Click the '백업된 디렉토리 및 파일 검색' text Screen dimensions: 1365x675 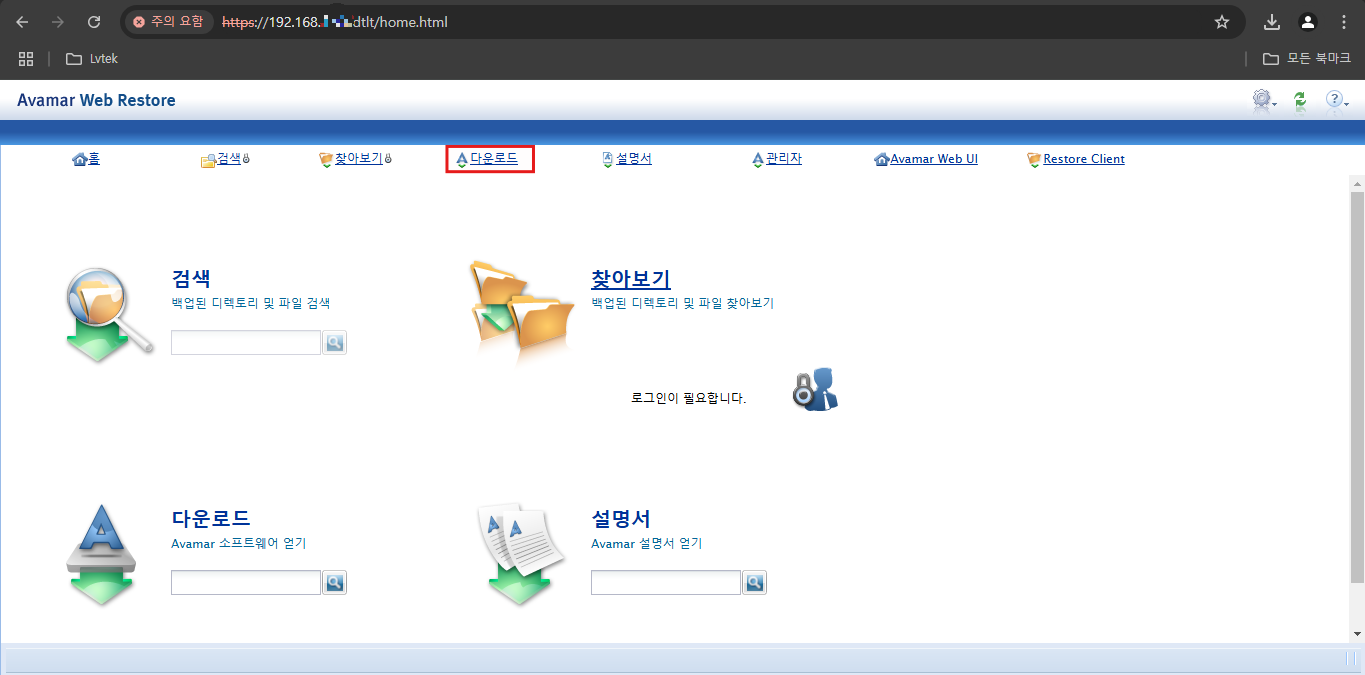[251, 302]
